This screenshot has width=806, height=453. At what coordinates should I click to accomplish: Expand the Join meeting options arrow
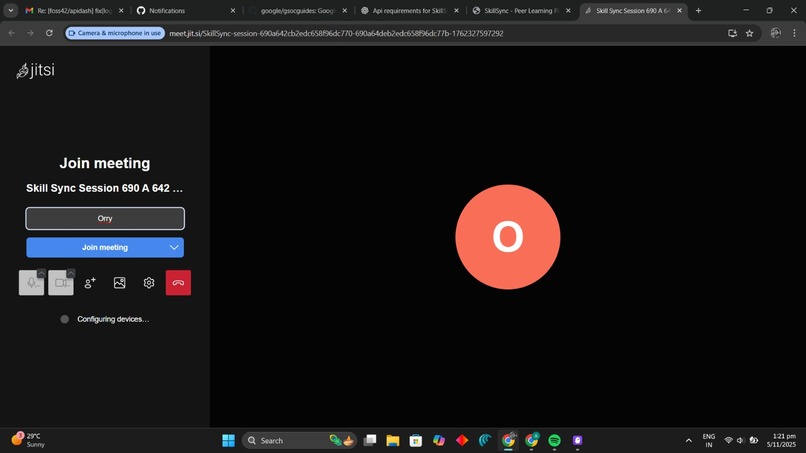click(x=174, y=247)
